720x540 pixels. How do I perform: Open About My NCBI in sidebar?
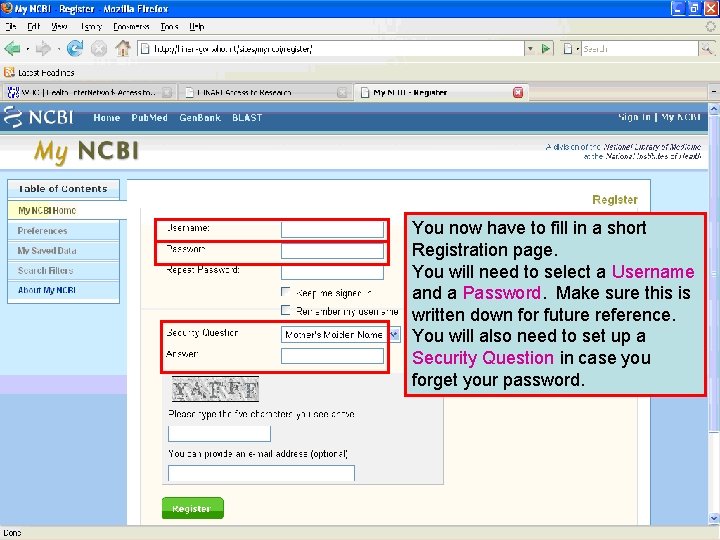47,290
